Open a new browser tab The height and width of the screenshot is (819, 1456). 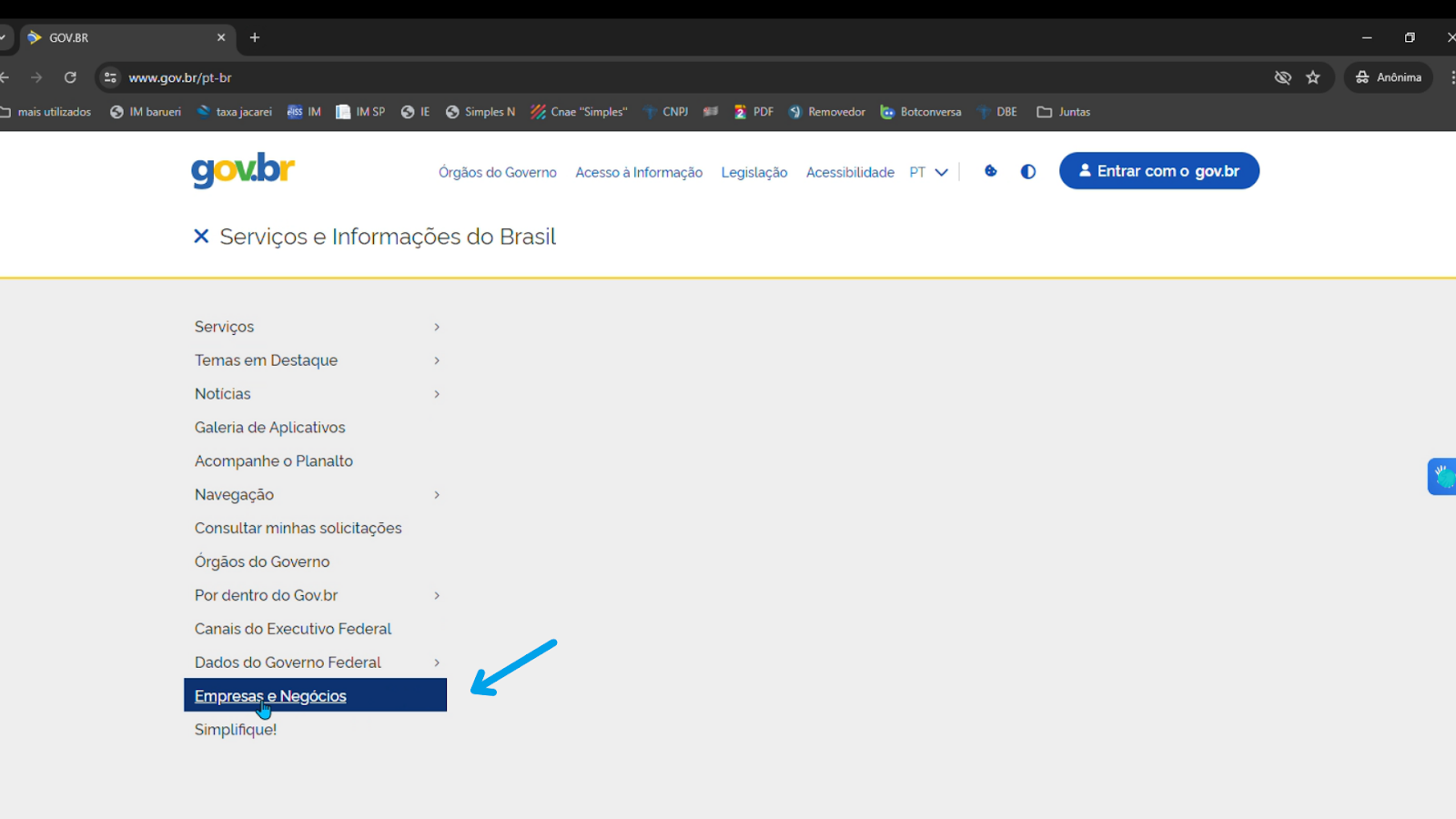(x=255, y=37)
